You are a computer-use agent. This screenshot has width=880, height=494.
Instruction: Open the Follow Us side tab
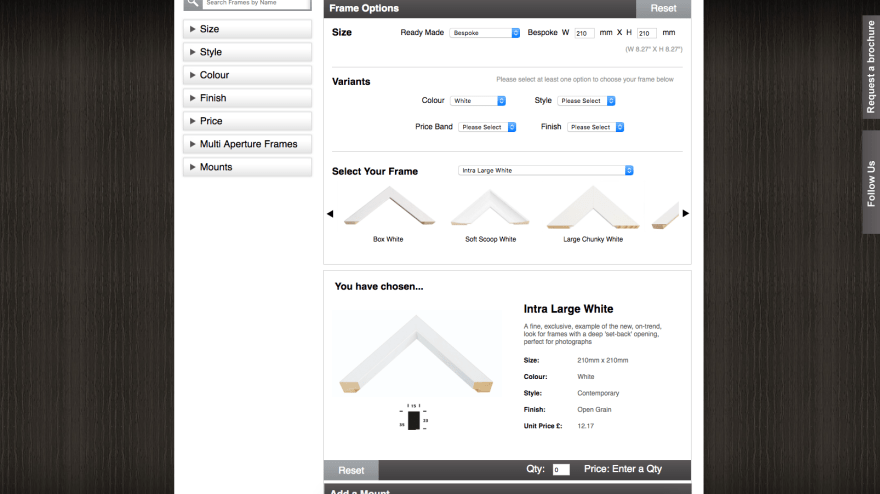click(x=870, y=183)
